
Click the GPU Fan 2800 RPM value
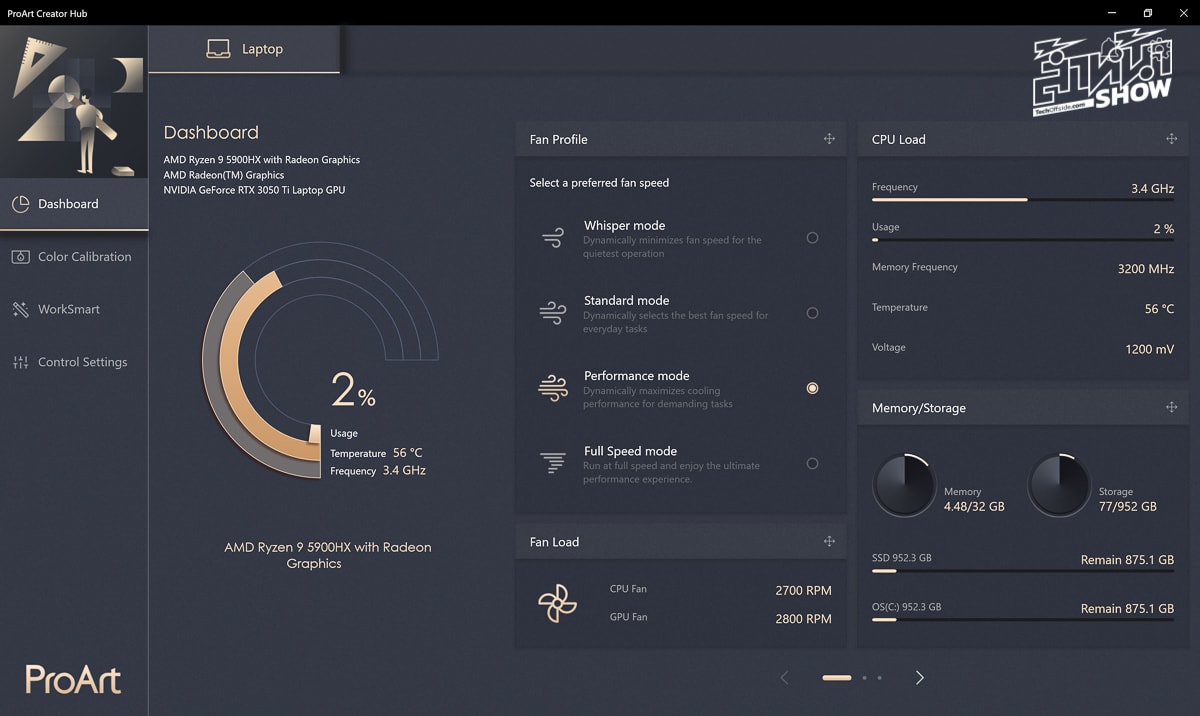click(803, 619)
